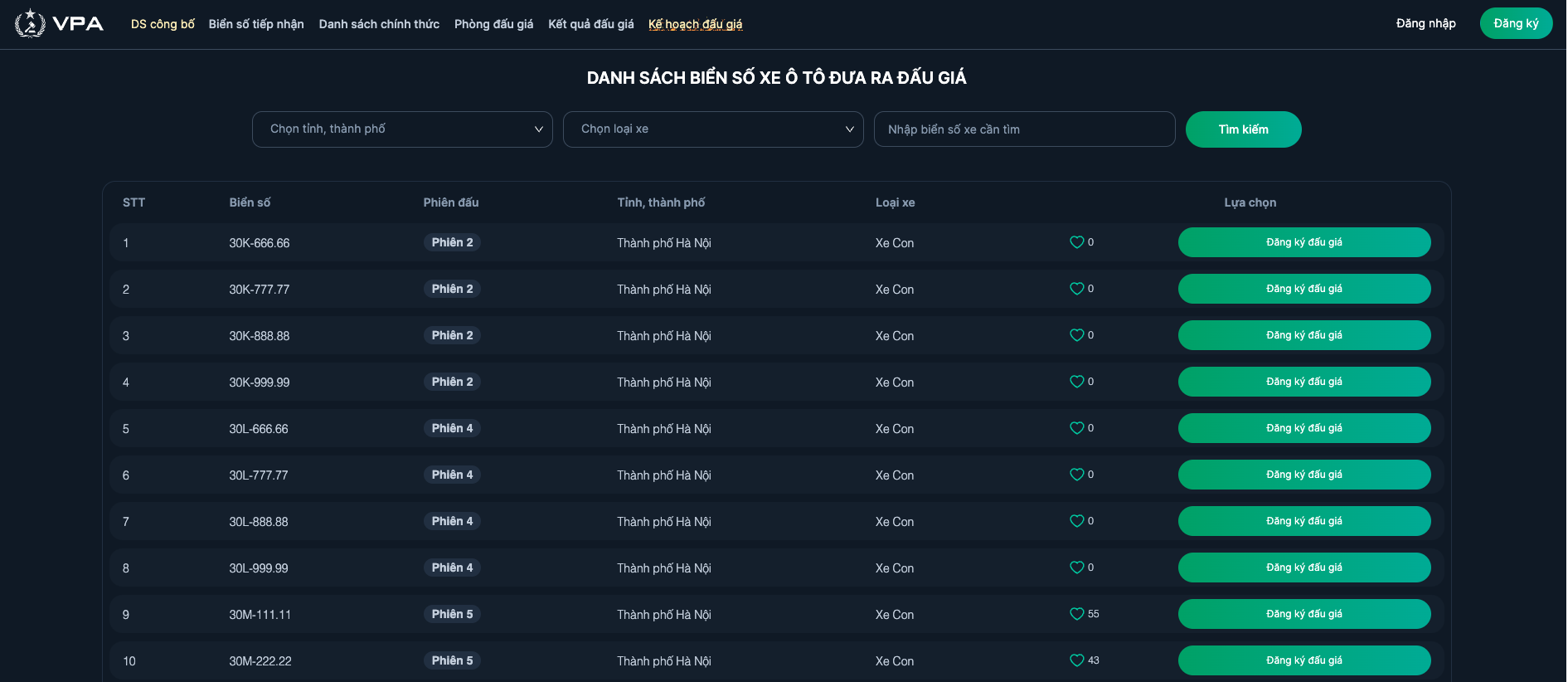Click heart icon for plate 30K-888.88
Screen dimensions: 1568x682
1076,335
